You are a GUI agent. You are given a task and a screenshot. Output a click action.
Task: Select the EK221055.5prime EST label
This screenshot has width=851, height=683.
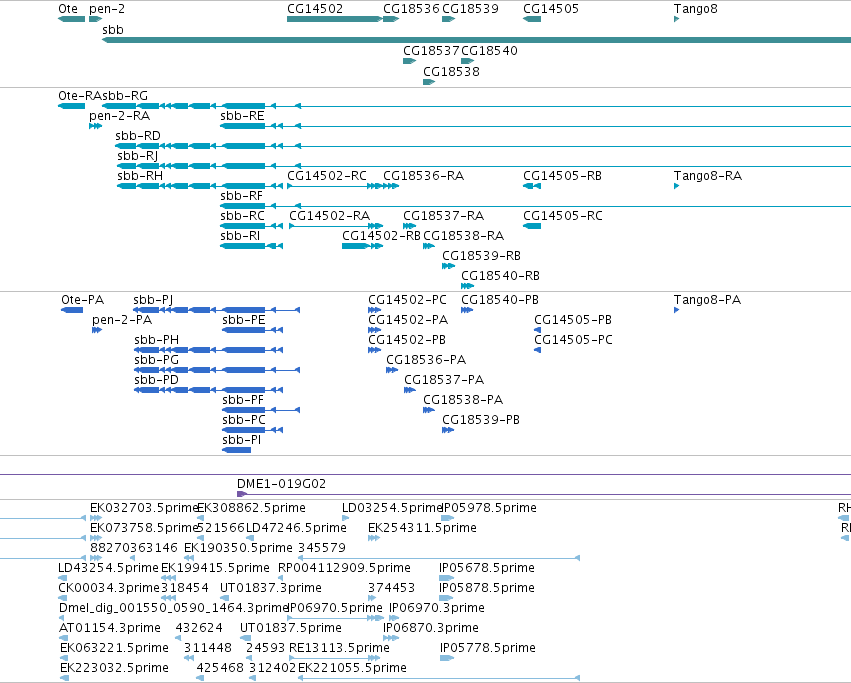click(x=352, y=669)
